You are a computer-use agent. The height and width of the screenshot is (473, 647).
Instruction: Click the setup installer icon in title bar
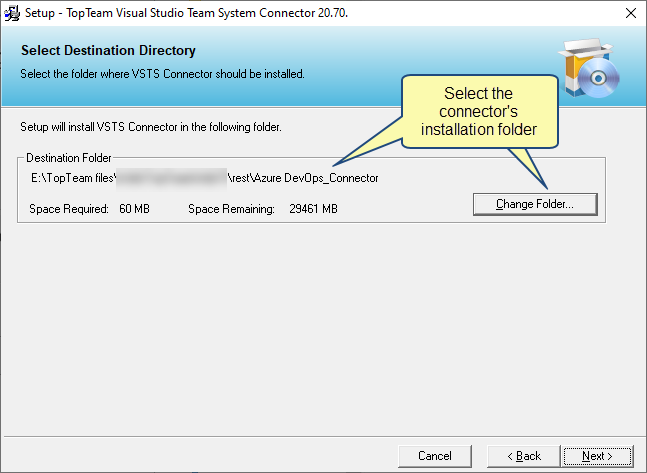[x=12, y=13]
